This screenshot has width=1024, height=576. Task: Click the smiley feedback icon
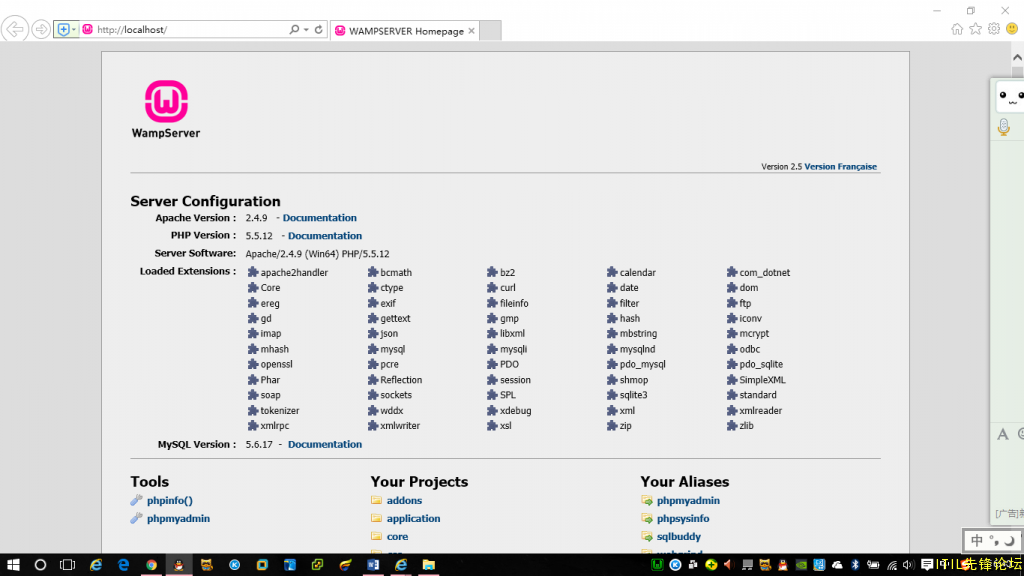coord(1012,29)
